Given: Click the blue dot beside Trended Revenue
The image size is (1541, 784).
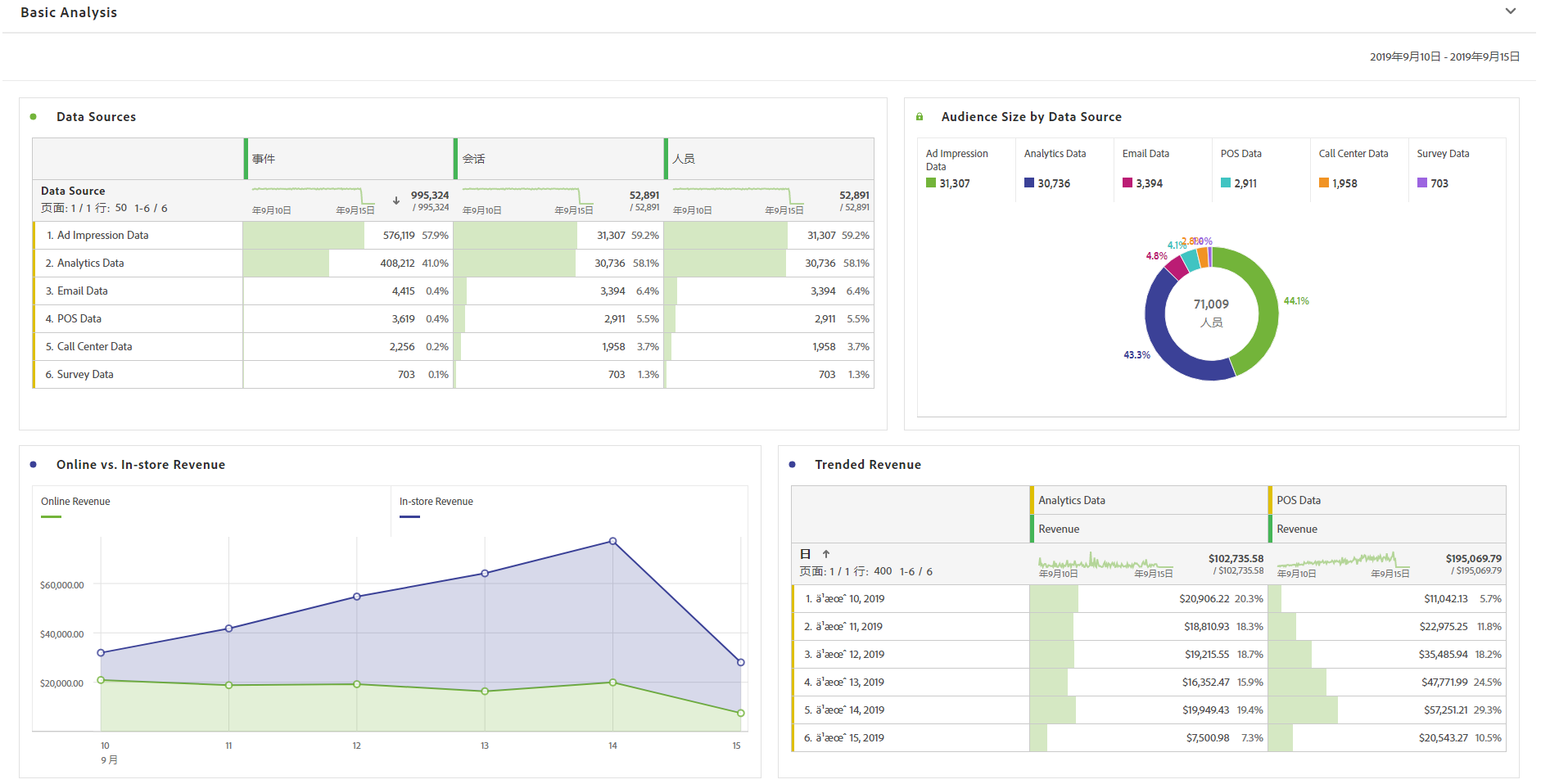Looking at the screenshot, I should click(x=792, y=465).
